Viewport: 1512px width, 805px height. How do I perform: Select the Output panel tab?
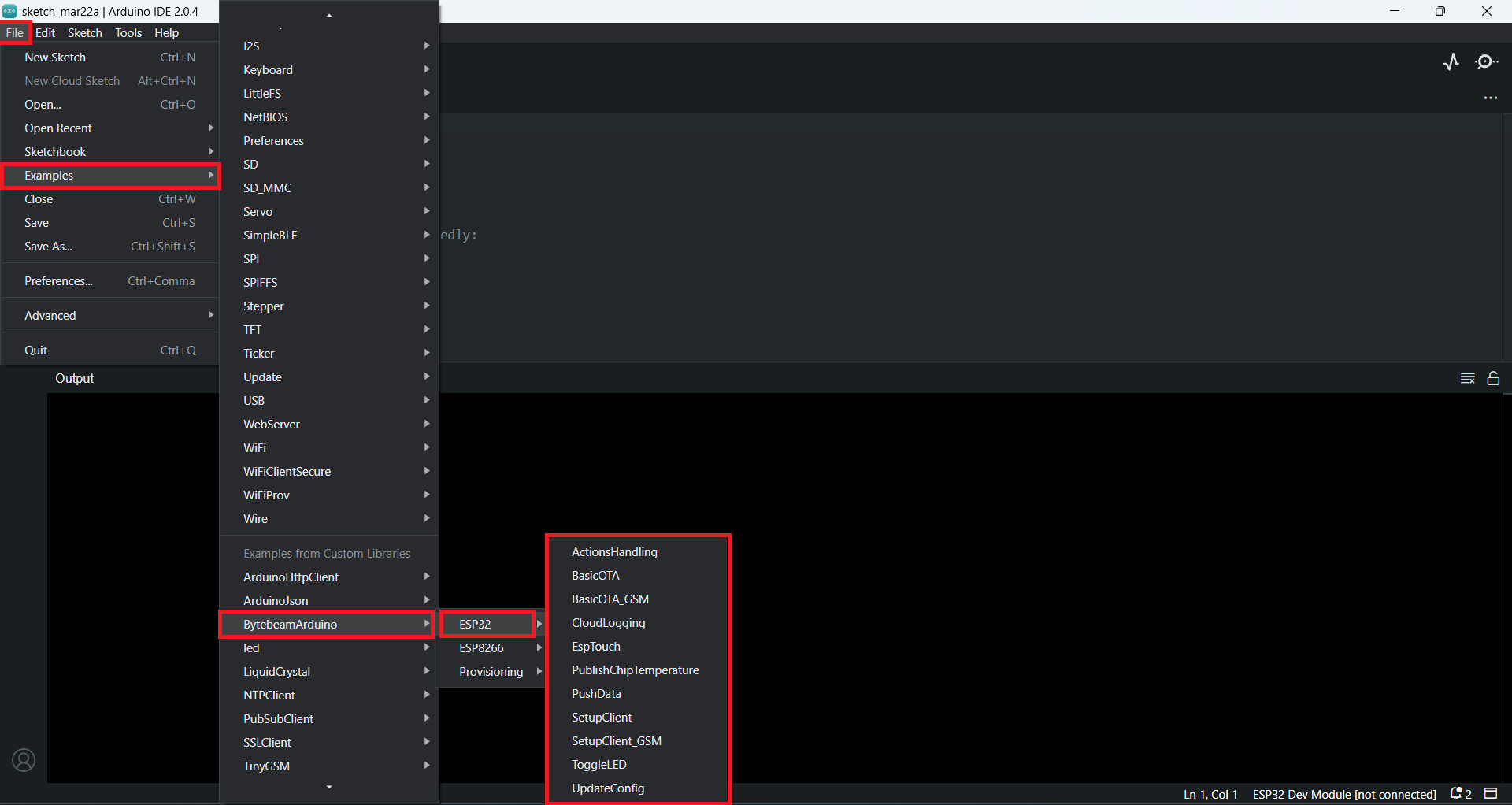tap(74, 378)
